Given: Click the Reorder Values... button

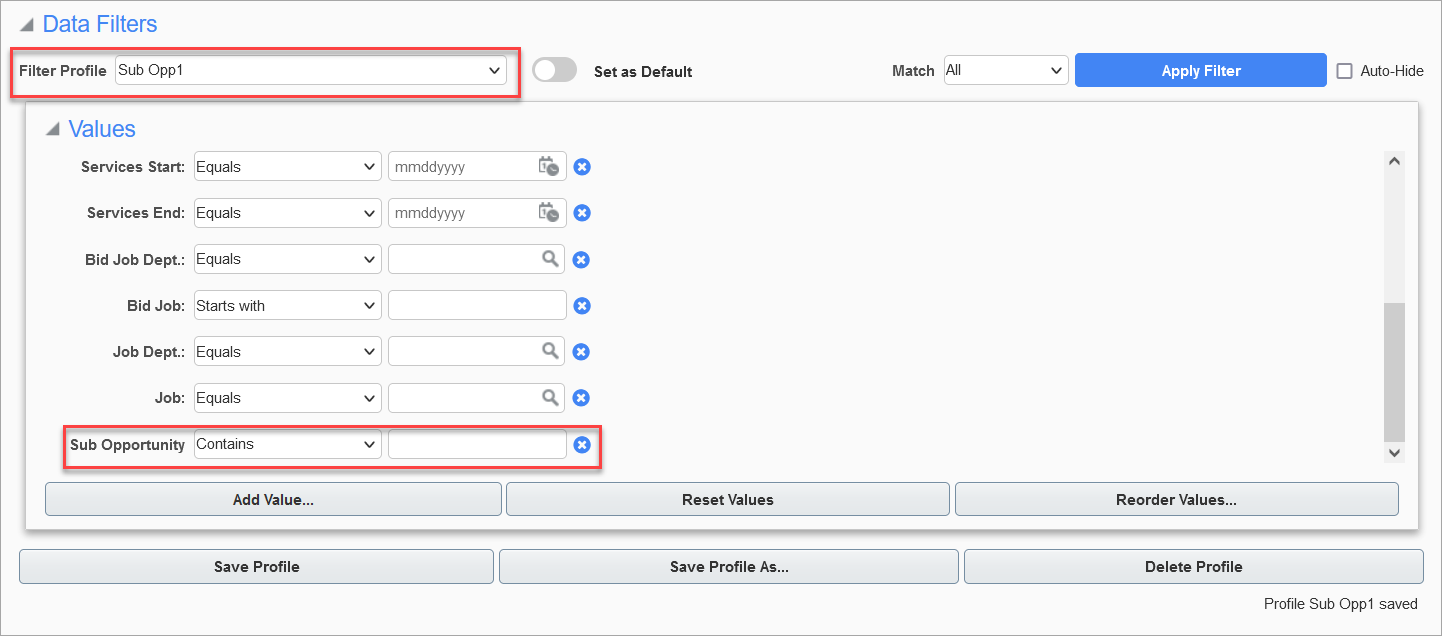Looking at the screenshot, I should point(1176,499).
